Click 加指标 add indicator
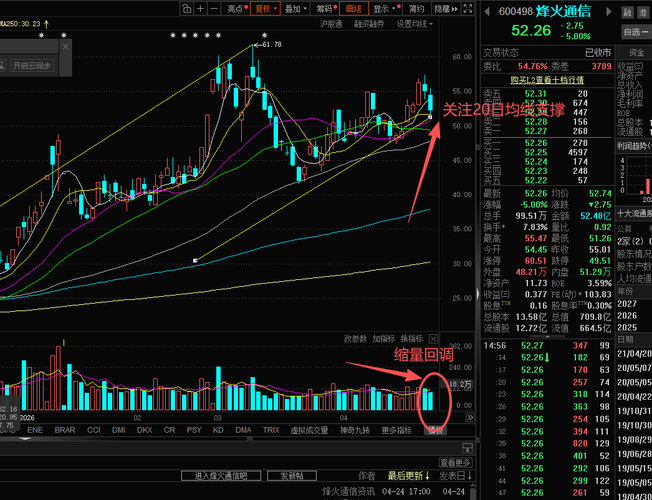652x500 pixels. [383, 339]
